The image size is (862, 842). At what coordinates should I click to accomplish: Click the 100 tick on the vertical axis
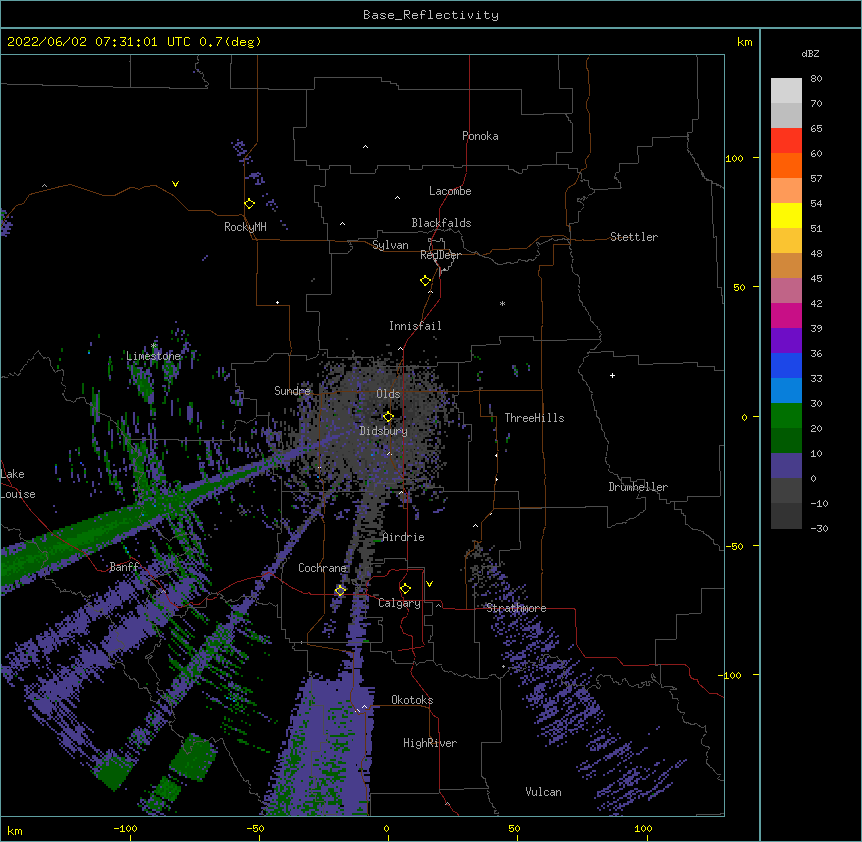pyautogui.click(x=734, y=158)
